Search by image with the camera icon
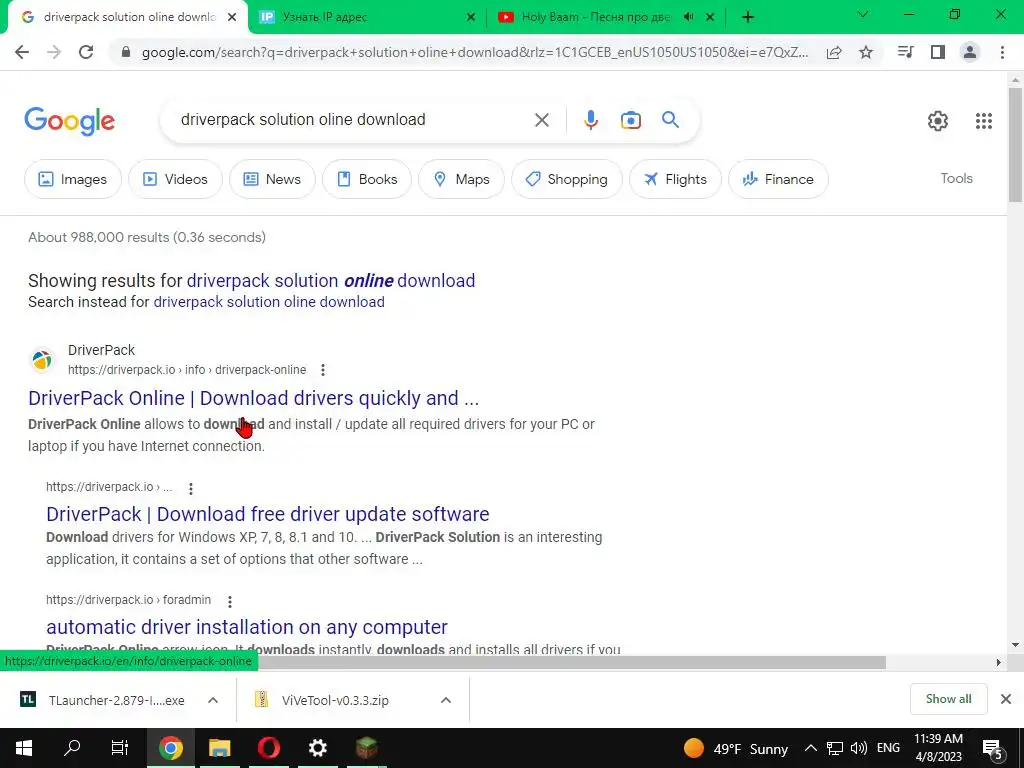Screen dimensions: 1024x768 pos(630,120)
